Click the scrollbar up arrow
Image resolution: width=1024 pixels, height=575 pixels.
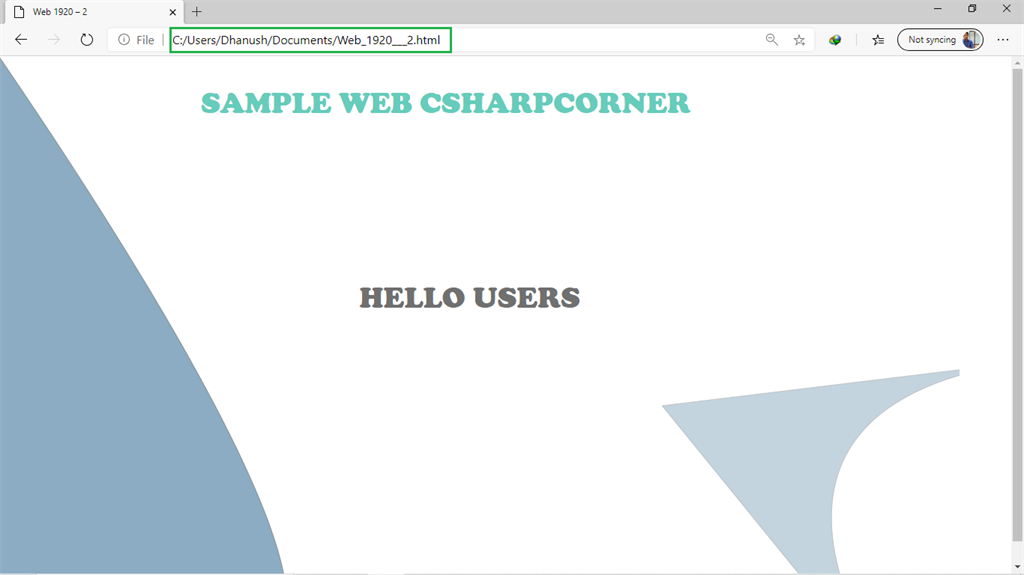coord(1017,63)
